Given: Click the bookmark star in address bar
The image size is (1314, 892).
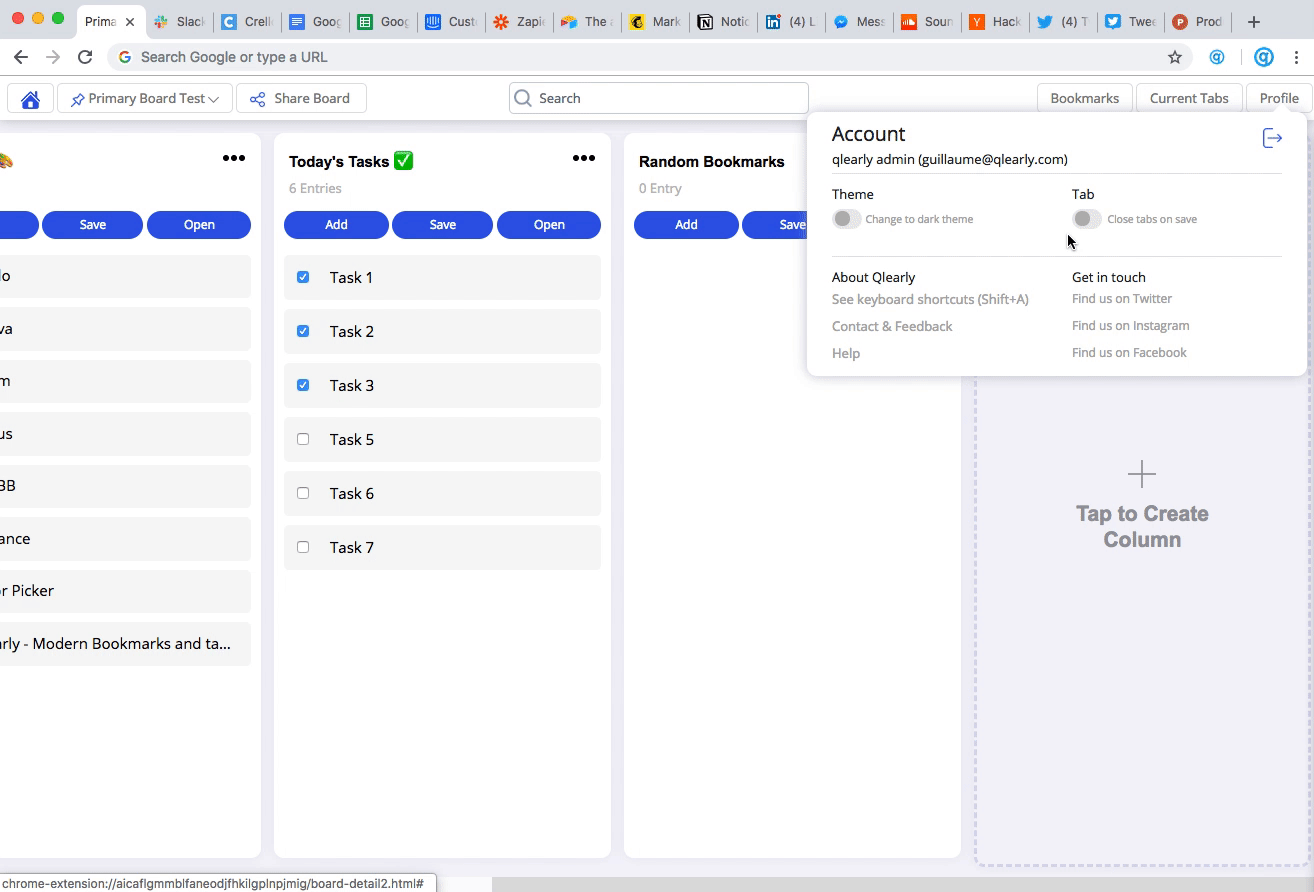Looking at the screenshot, I should click(x=1175, y=57).
